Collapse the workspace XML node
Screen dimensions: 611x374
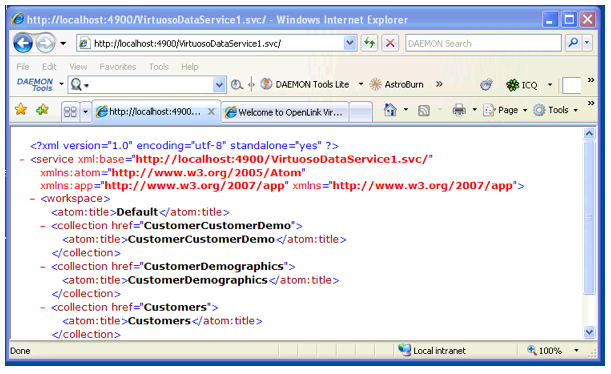[x=33, y=199]
